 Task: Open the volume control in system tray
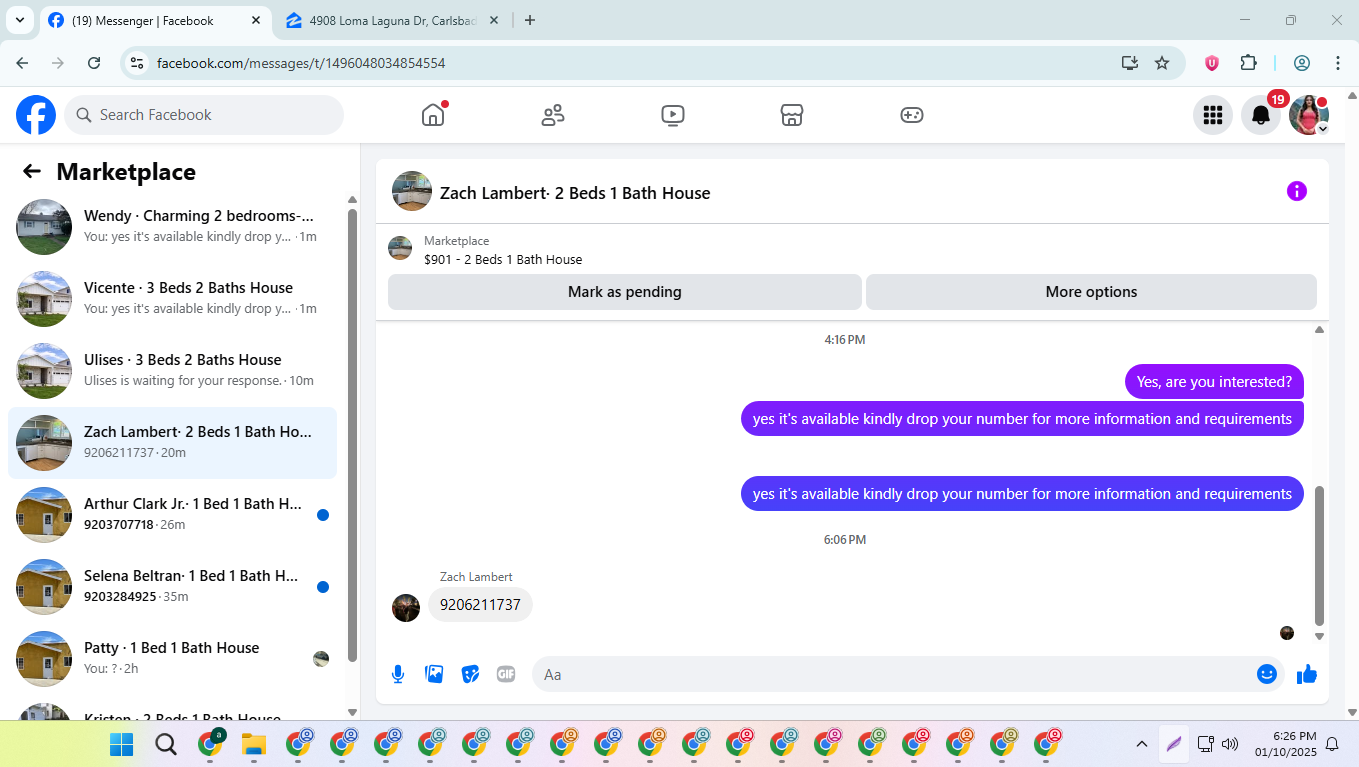coord(1230,744)
